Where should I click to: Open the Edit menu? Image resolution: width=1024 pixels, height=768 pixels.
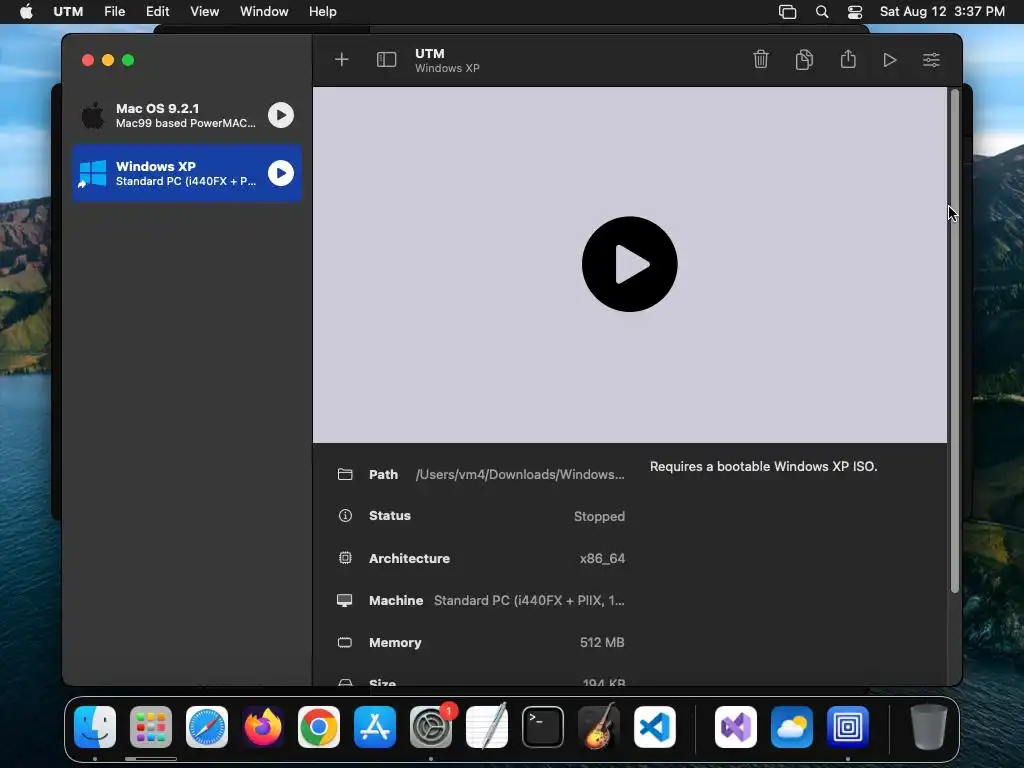[x=157, y=12]
